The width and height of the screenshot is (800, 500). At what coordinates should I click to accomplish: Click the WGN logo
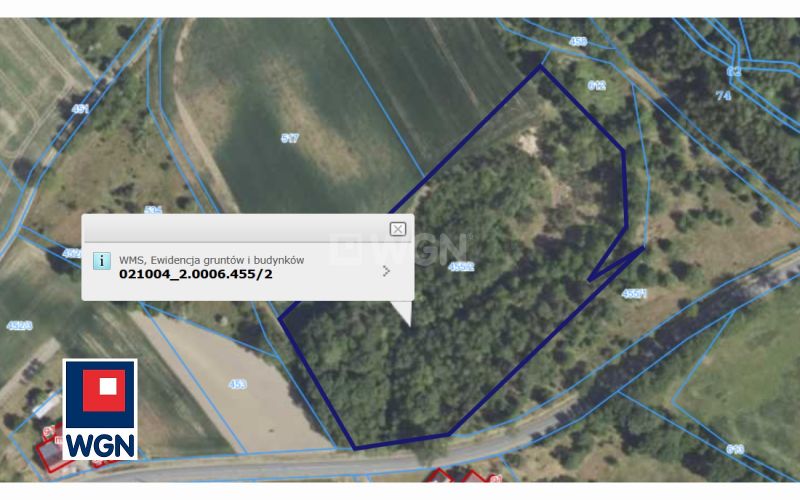pyautogui.click(x=100, y=409)
